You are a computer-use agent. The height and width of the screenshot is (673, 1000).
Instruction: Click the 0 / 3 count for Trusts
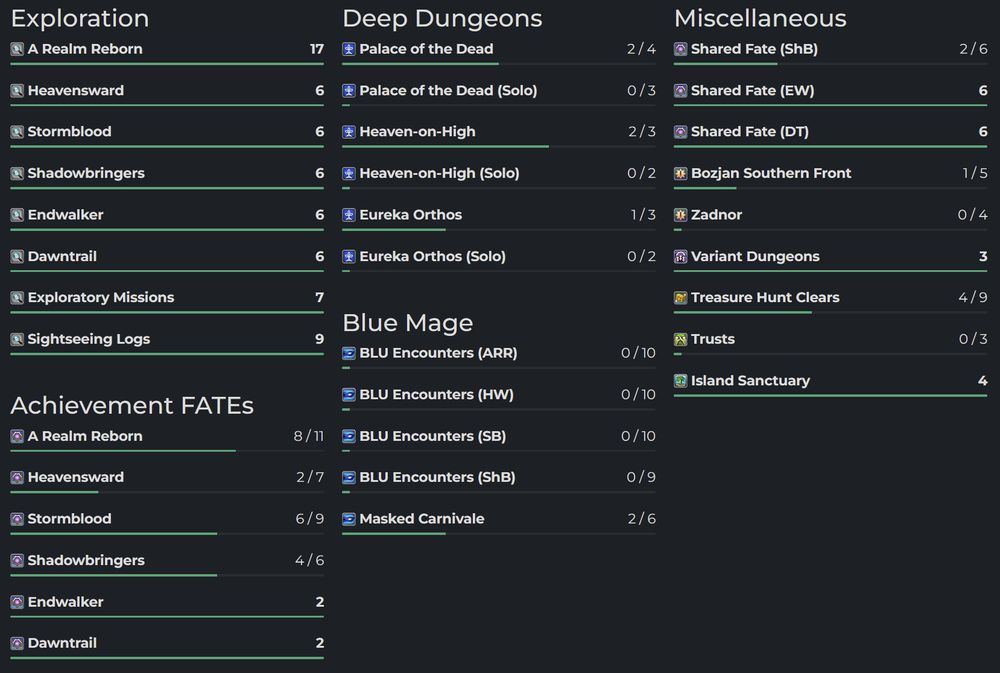point(973,339)
